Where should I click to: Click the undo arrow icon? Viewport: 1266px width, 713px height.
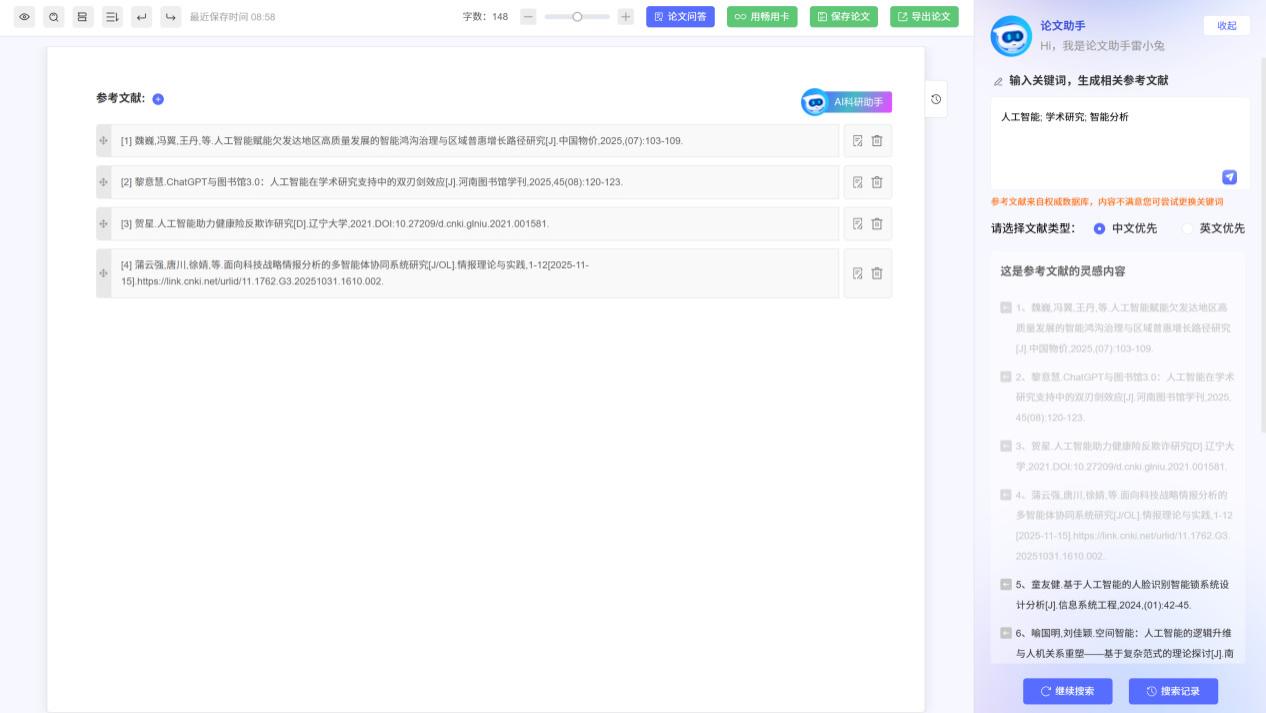(140, 17)
